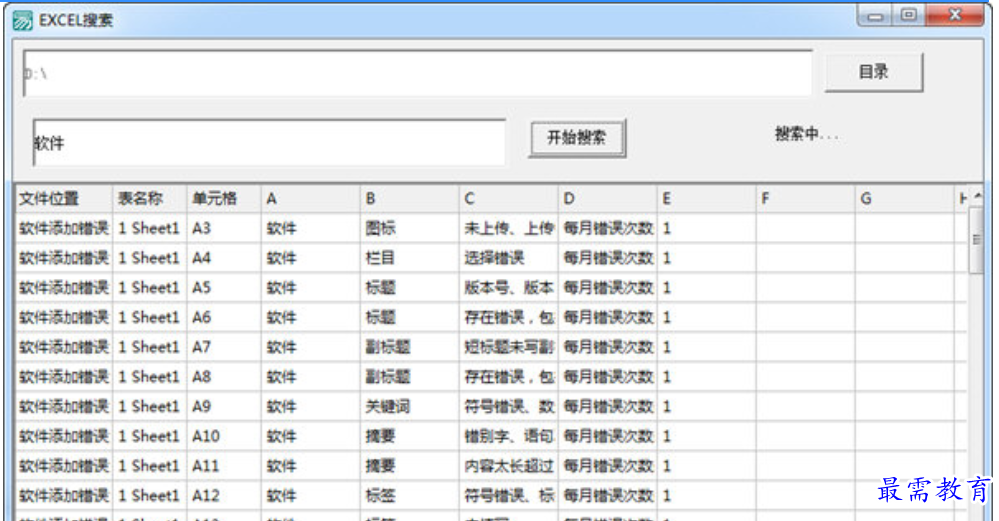Click 短标题未写副 cell in row A7
Viewport: 999px width, 521px height.
coord(508,347)
